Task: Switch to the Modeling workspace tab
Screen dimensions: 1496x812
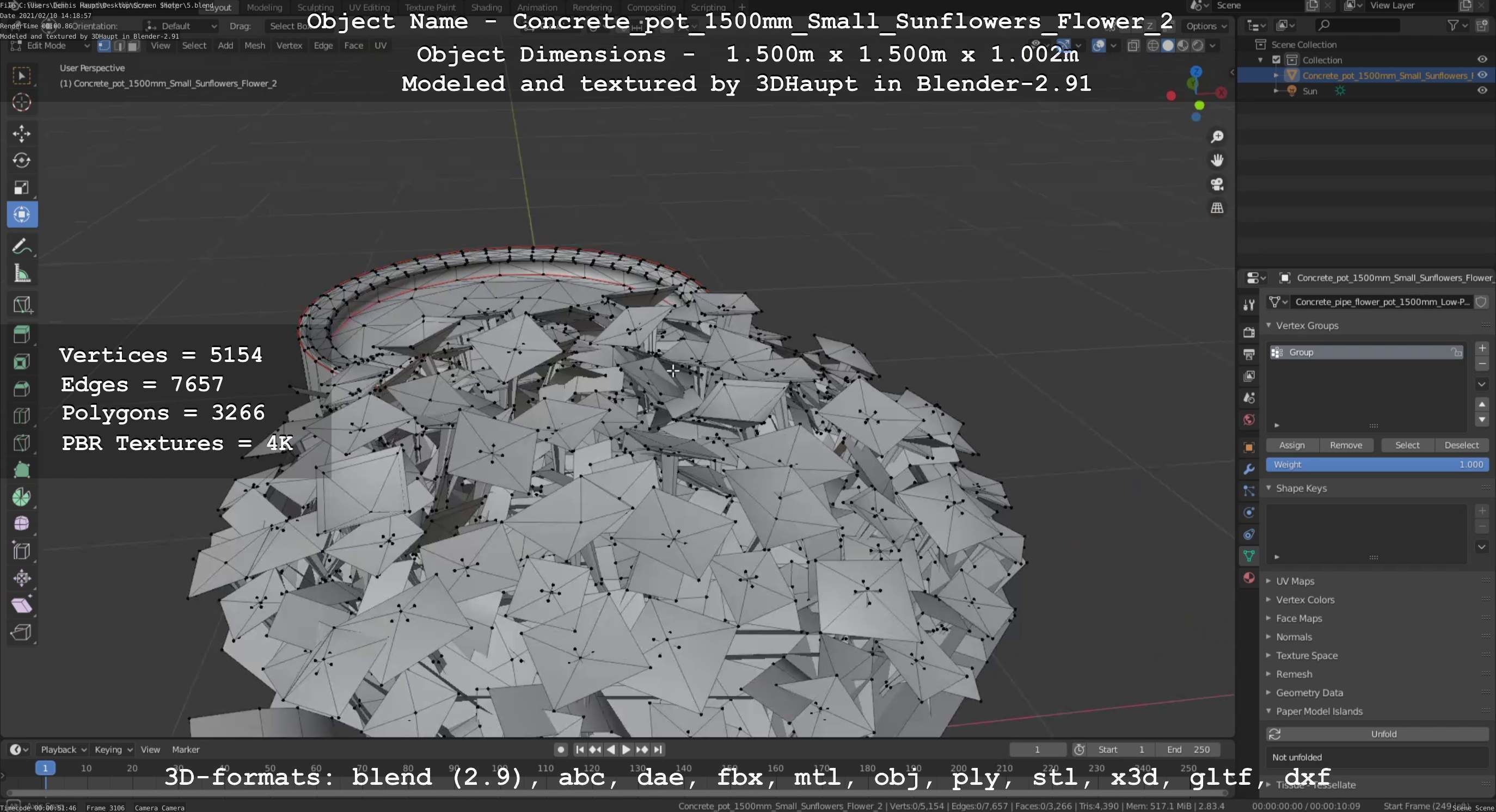Action: click(264, 8)
